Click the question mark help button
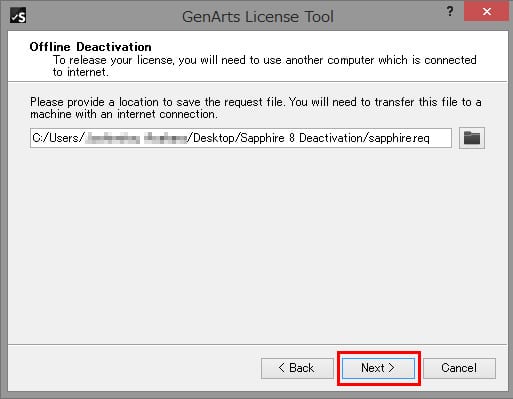Image resolution: width=513 pixels, height=399 pixels. click(x=450, y=12)
